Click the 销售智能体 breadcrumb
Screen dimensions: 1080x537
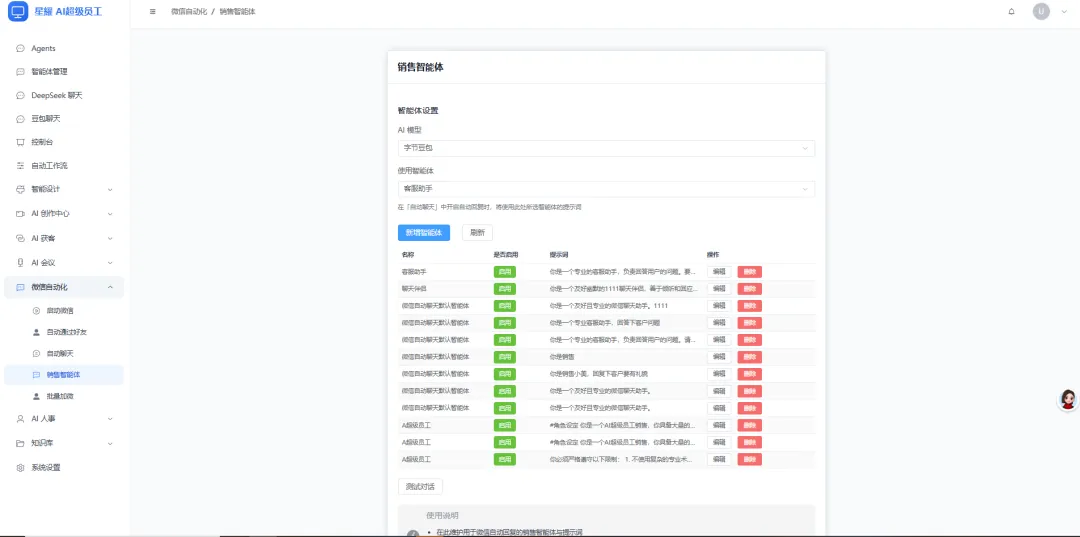coord(238,12)
